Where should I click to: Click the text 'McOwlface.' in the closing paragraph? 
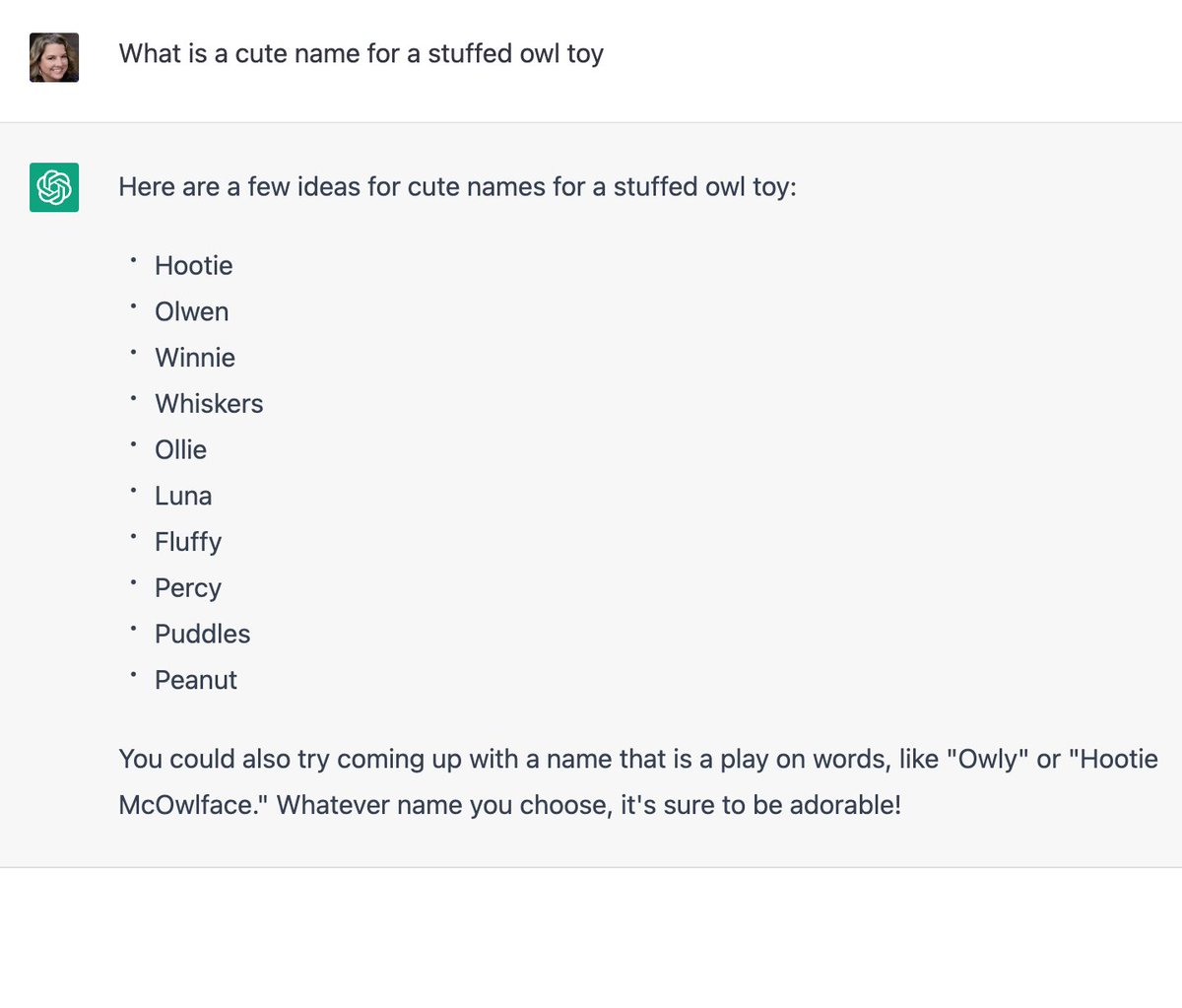[194, 805]
